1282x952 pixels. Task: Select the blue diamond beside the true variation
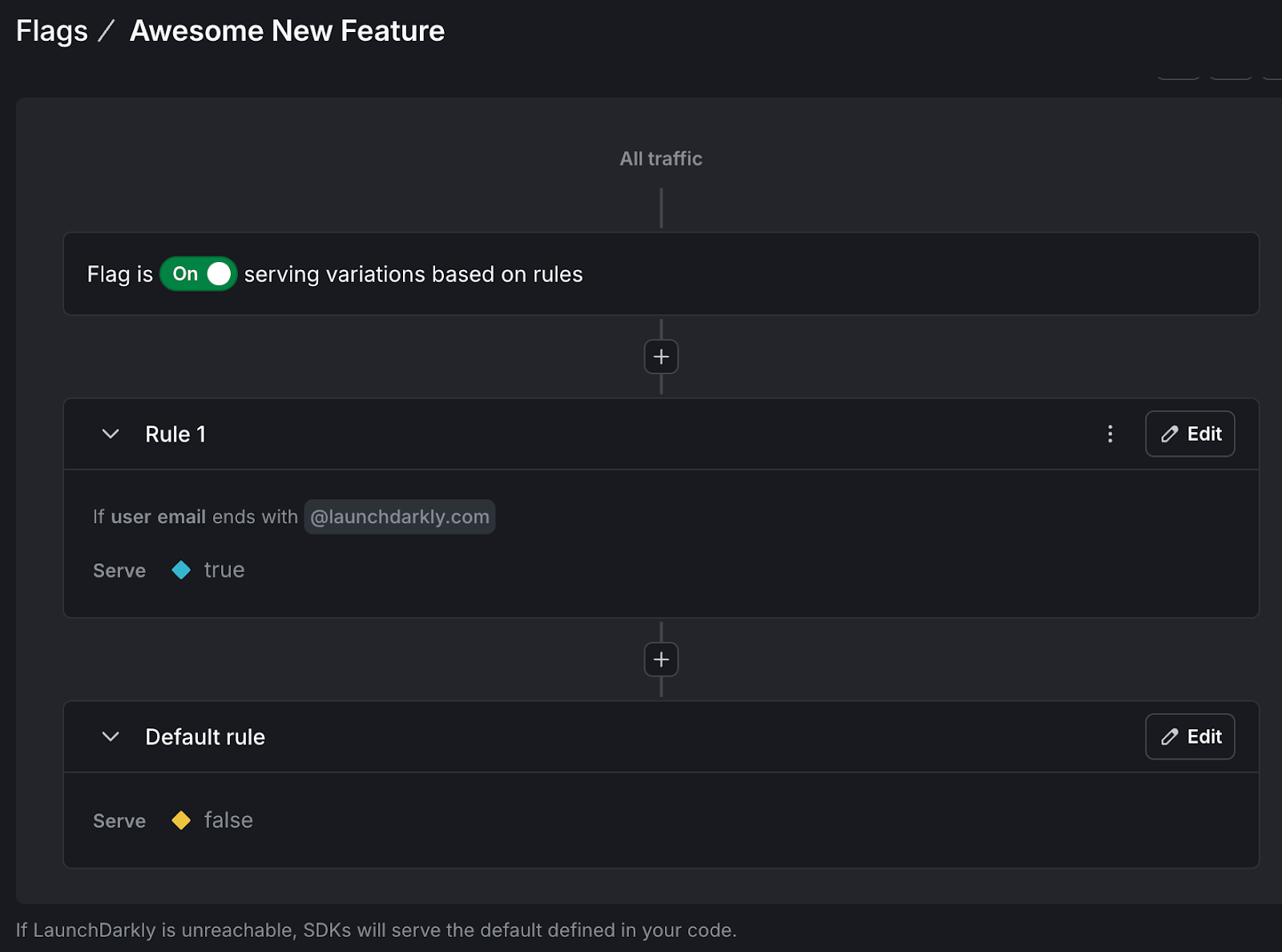[x=181, y=570]
